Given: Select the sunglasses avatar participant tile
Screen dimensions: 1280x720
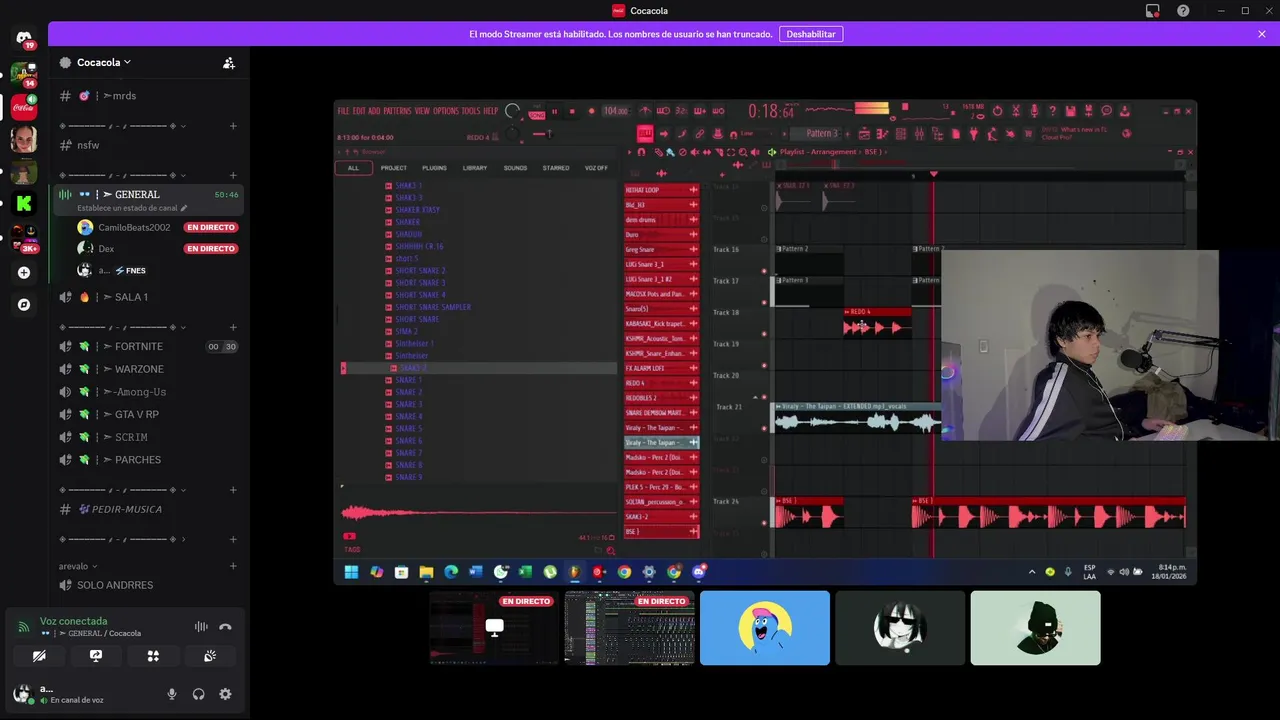Looking at the screenshot, I should [900, 628].
